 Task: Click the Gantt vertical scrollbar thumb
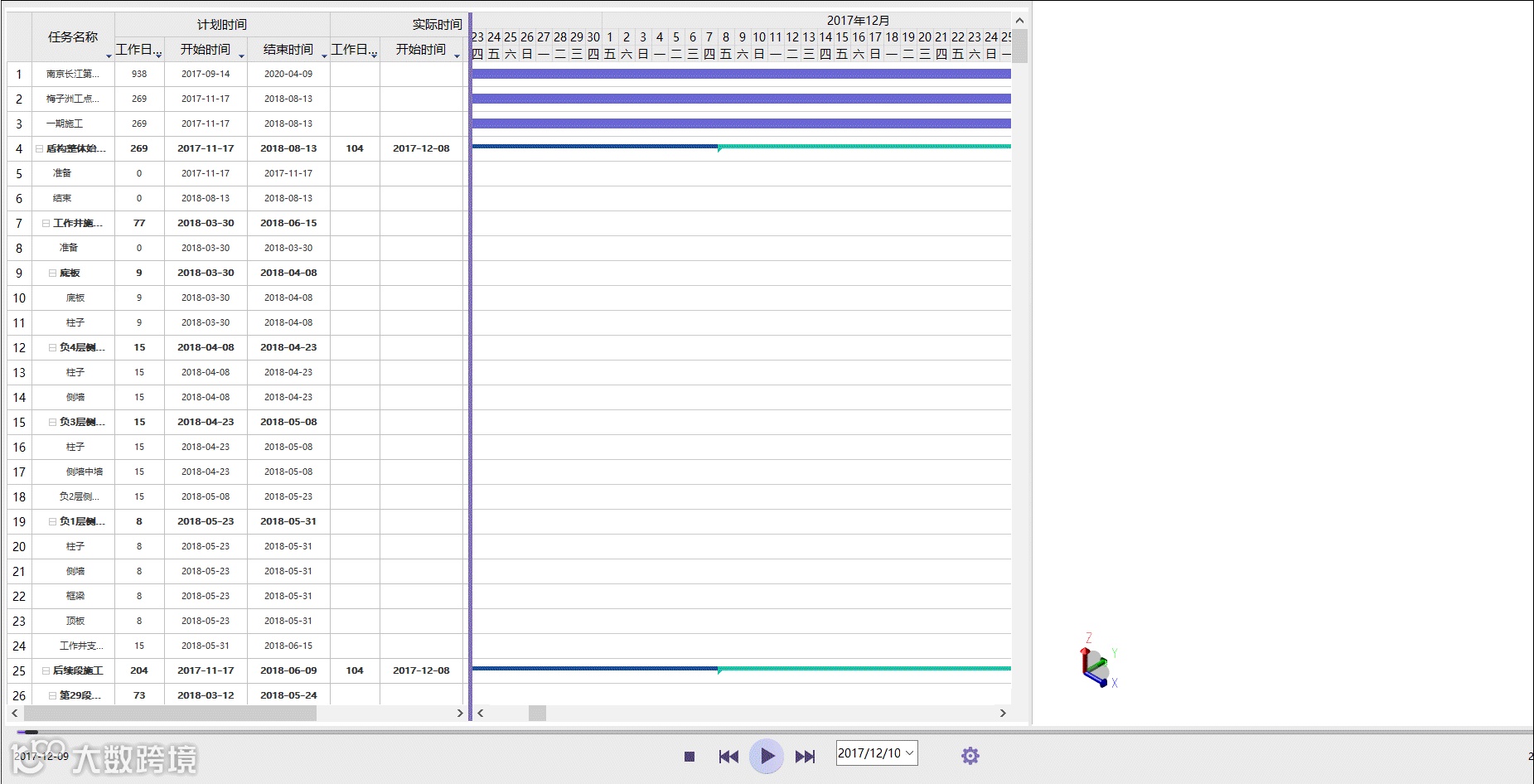pos(1019,46)
